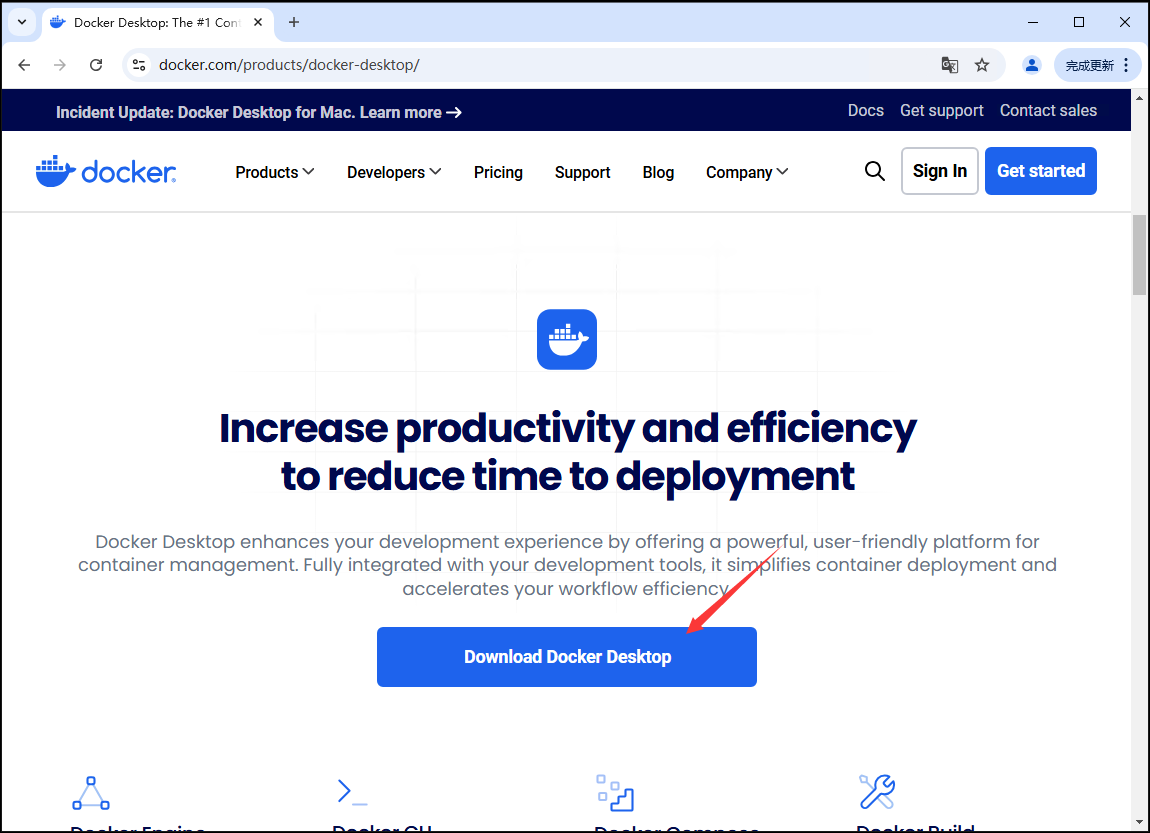Open the Blog page
Screen dimensions: 1150x833
658,172
